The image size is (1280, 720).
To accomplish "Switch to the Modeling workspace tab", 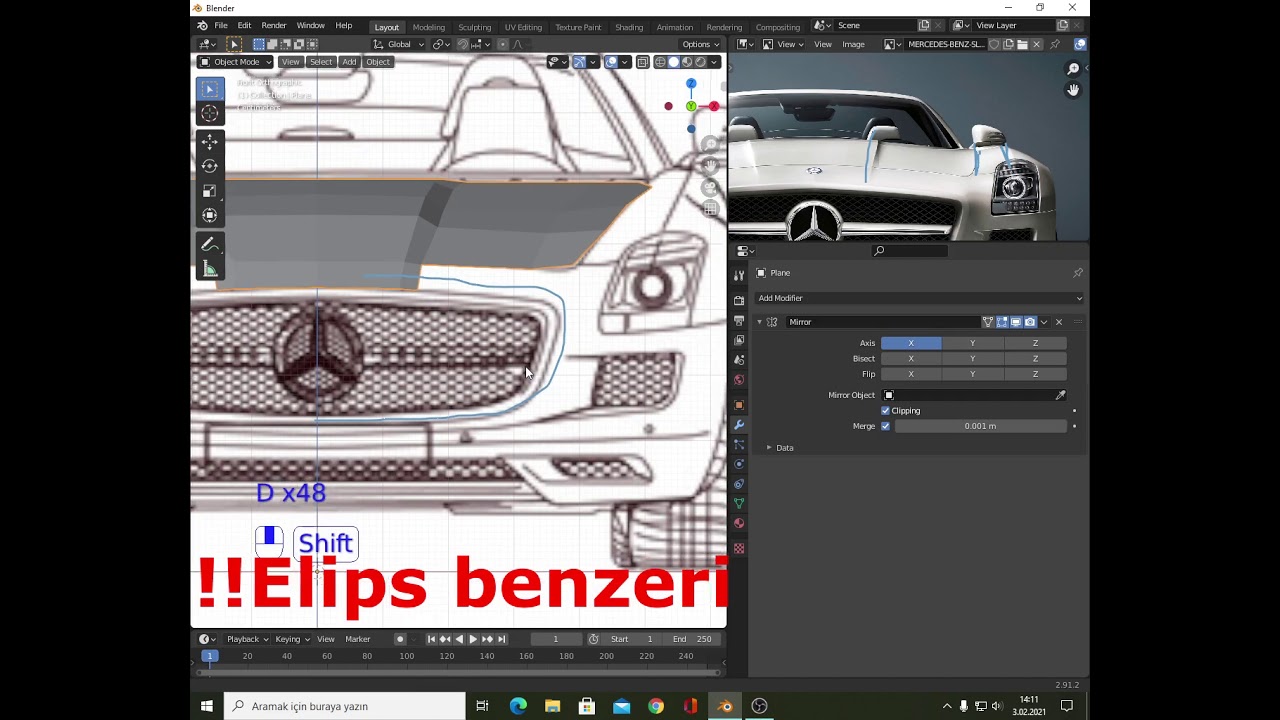I will (429, 27).
